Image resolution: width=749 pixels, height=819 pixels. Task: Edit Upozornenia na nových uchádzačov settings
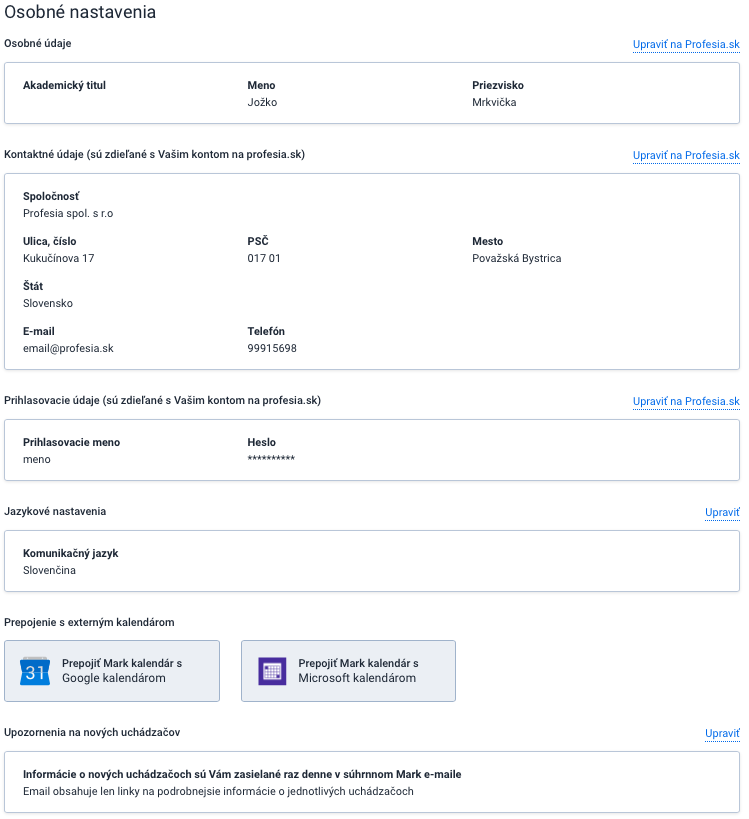click(722, 733)
